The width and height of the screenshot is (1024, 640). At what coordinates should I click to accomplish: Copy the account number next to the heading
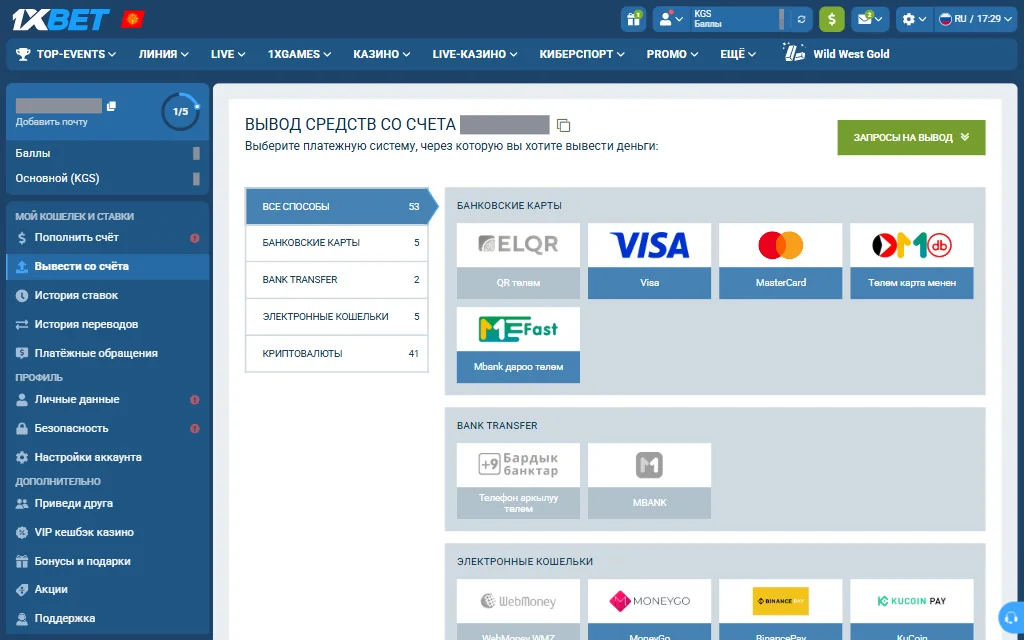[x=563, y=125]
